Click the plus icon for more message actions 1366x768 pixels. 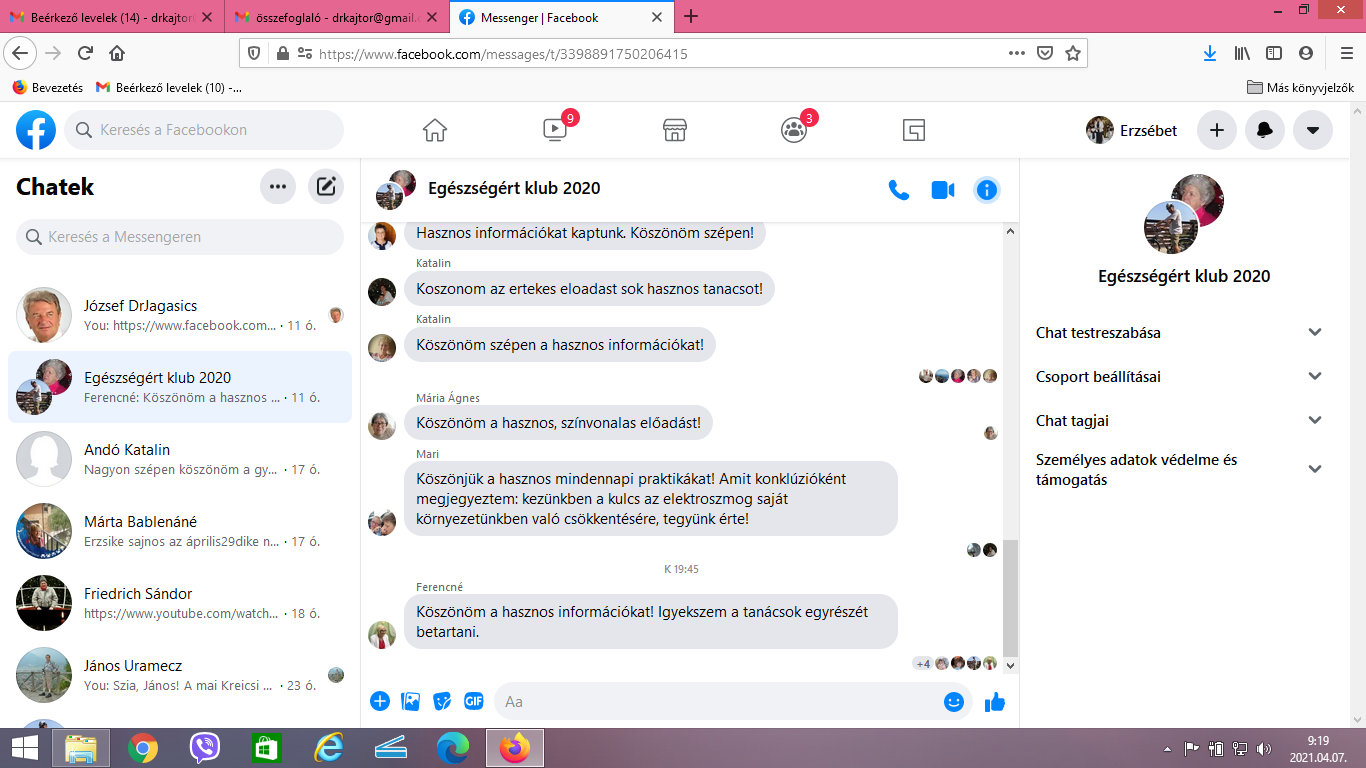tap(380, 701)
